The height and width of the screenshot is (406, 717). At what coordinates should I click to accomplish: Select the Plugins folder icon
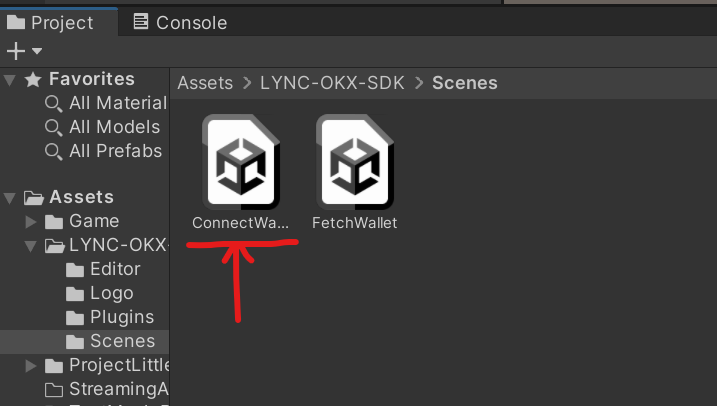click(75, 318)
